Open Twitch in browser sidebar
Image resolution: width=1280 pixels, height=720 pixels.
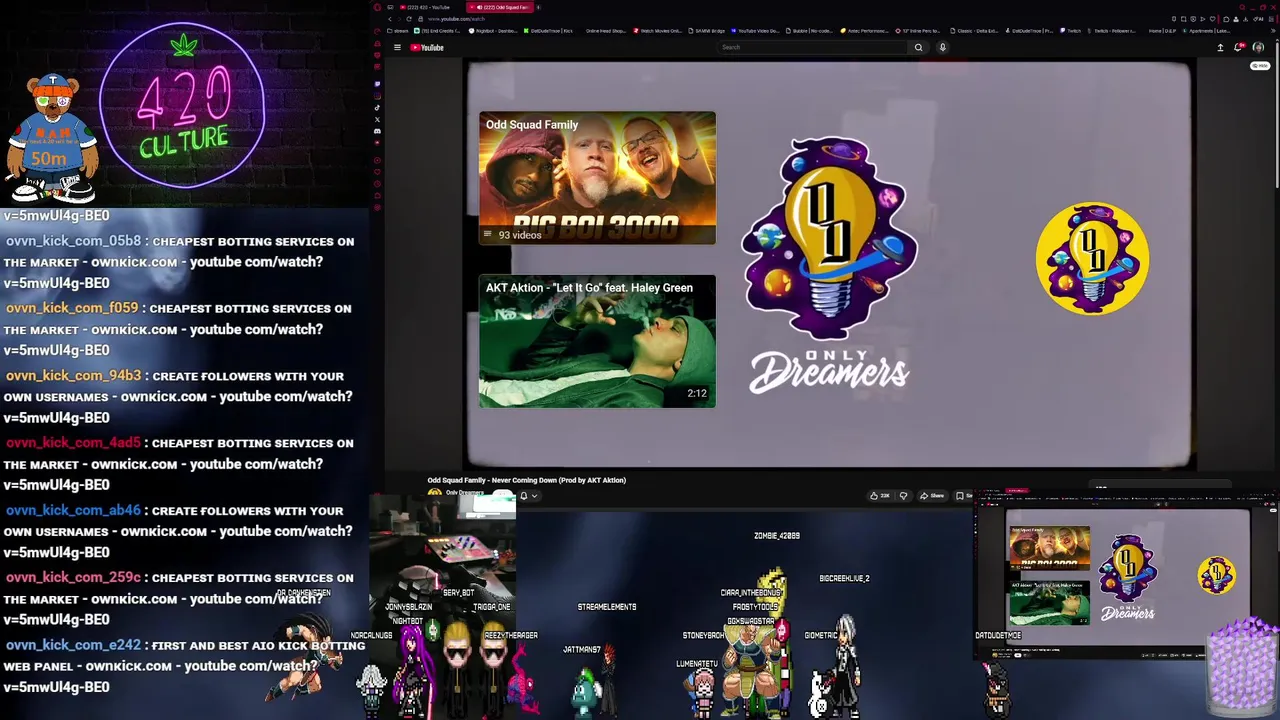(377, 84)
